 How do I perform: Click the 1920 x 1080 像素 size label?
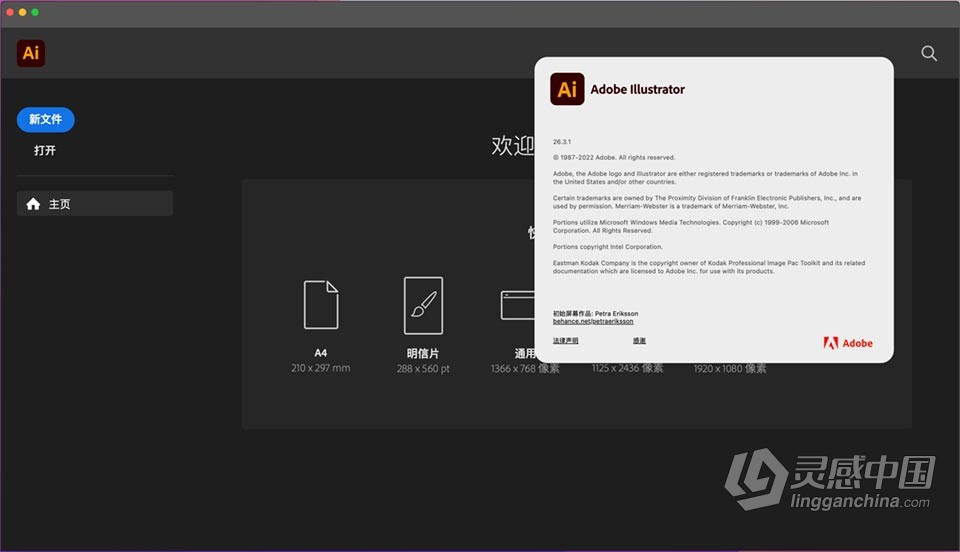click(730, 368)
